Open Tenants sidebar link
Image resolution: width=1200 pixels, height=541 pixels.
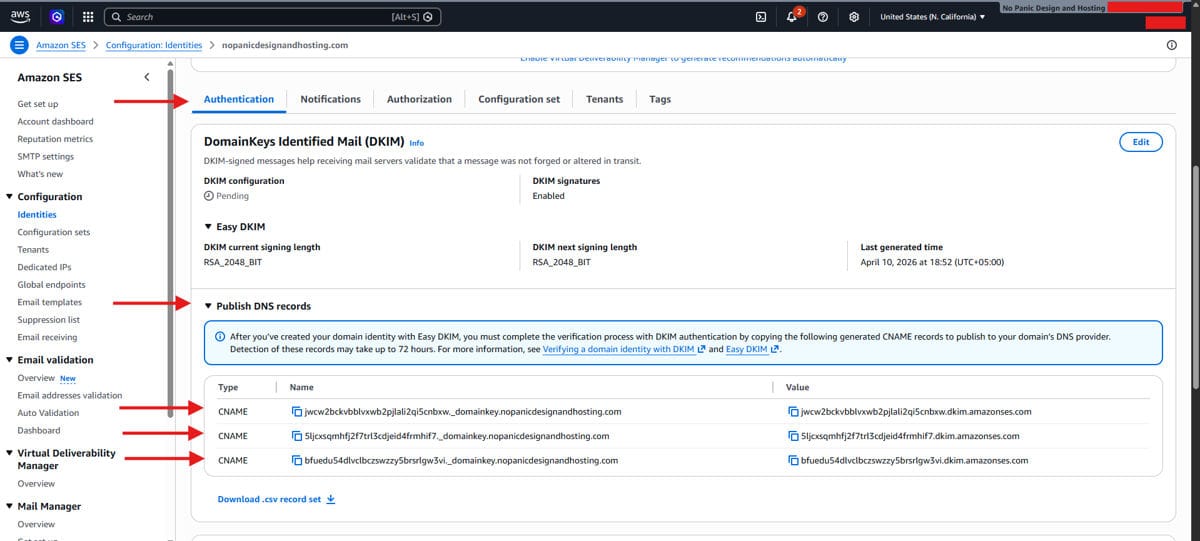click(x=33, y=249)
